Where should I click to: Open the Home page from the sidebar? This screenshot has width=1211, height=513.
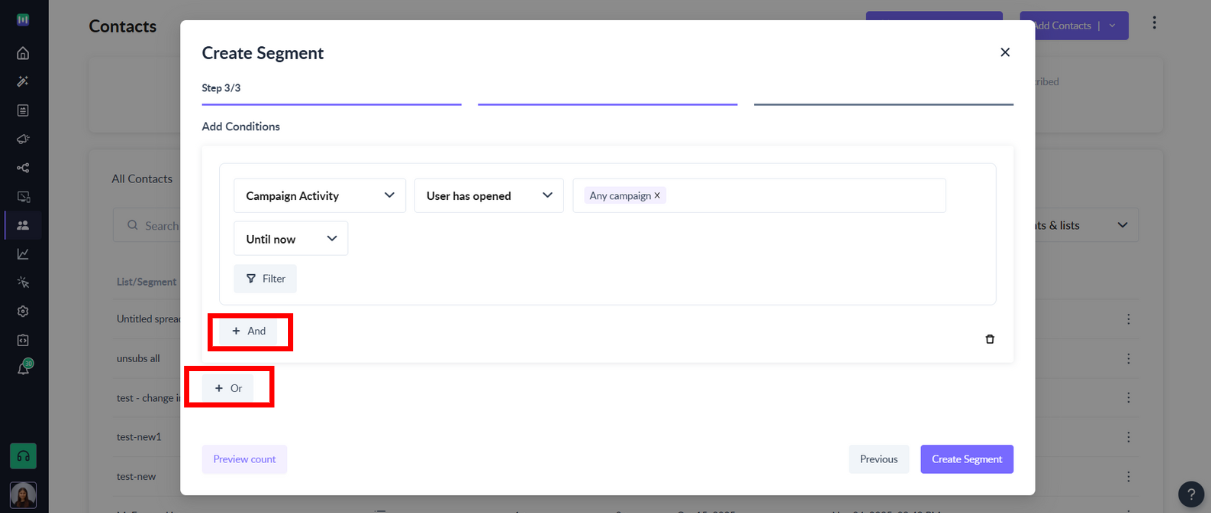pos(23,53)
